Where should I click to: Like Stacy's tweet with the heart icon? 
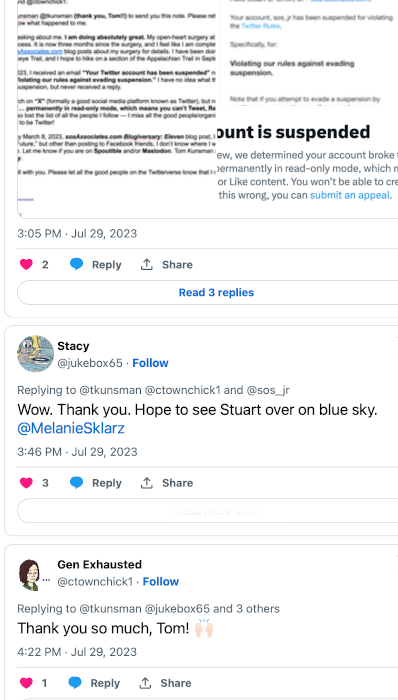pyautogui.click(x=26, y=483)
